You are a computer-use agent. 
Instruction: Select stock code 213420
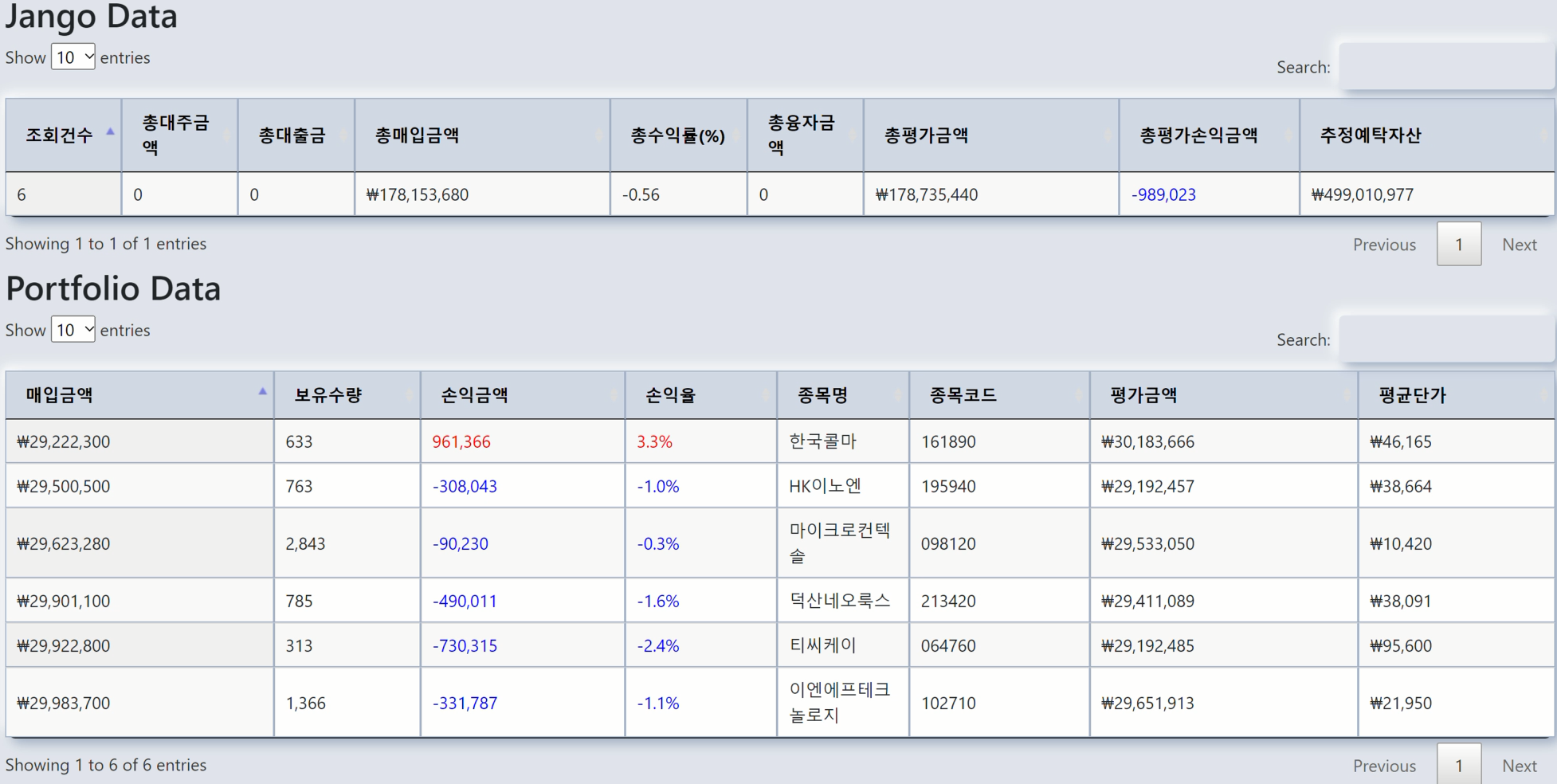coord(999,601)
